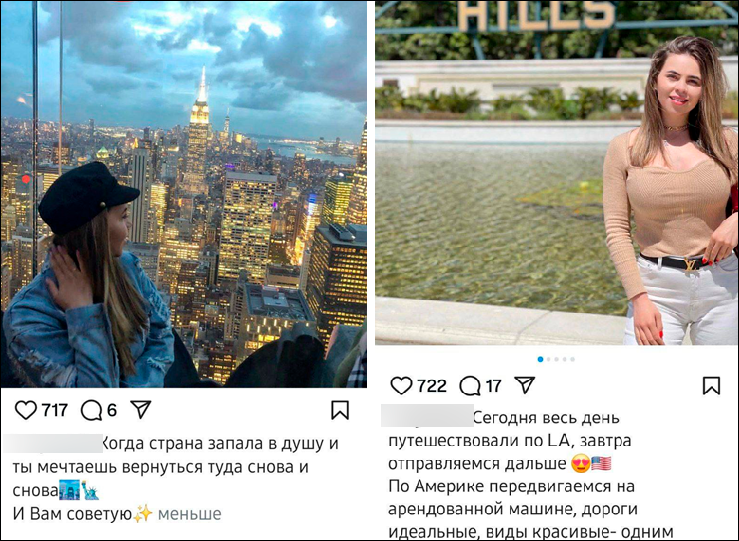Screen dimensions: 739x541
Task: Click the comment count 6 number
Action: pyautogui.click(x=112, y=410)
